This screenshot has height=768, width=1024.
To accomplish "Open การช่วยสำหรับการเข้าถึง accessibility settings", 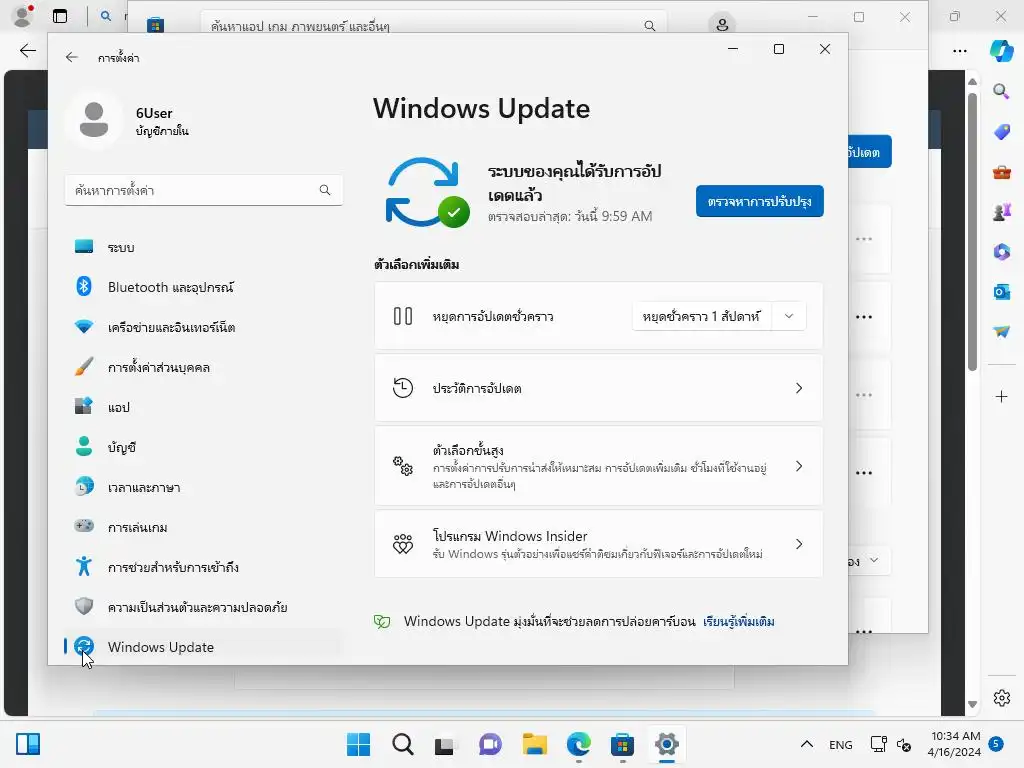I will [202, 567].
